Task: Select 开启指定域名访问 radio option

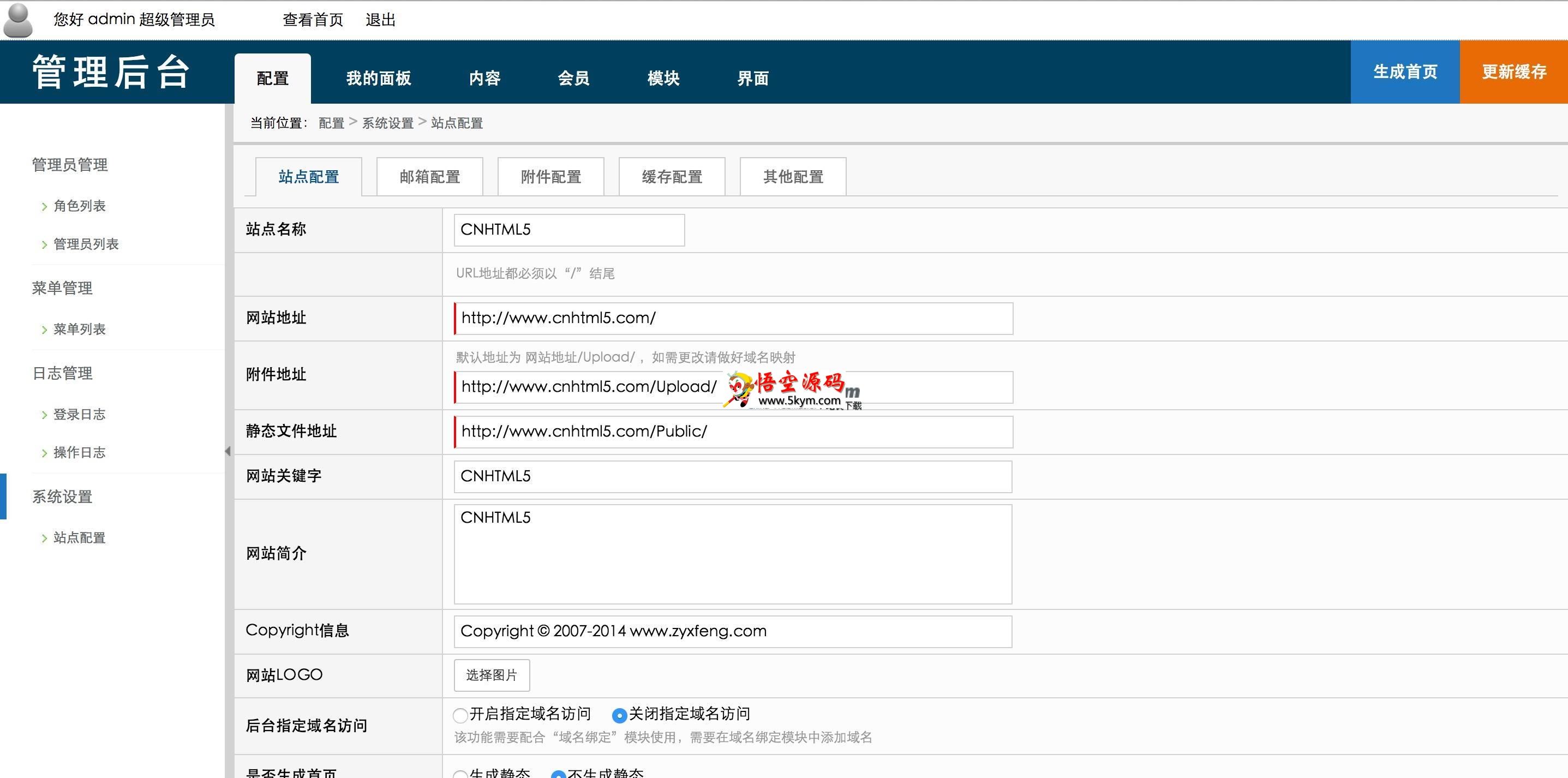Action: click(461, 715)
